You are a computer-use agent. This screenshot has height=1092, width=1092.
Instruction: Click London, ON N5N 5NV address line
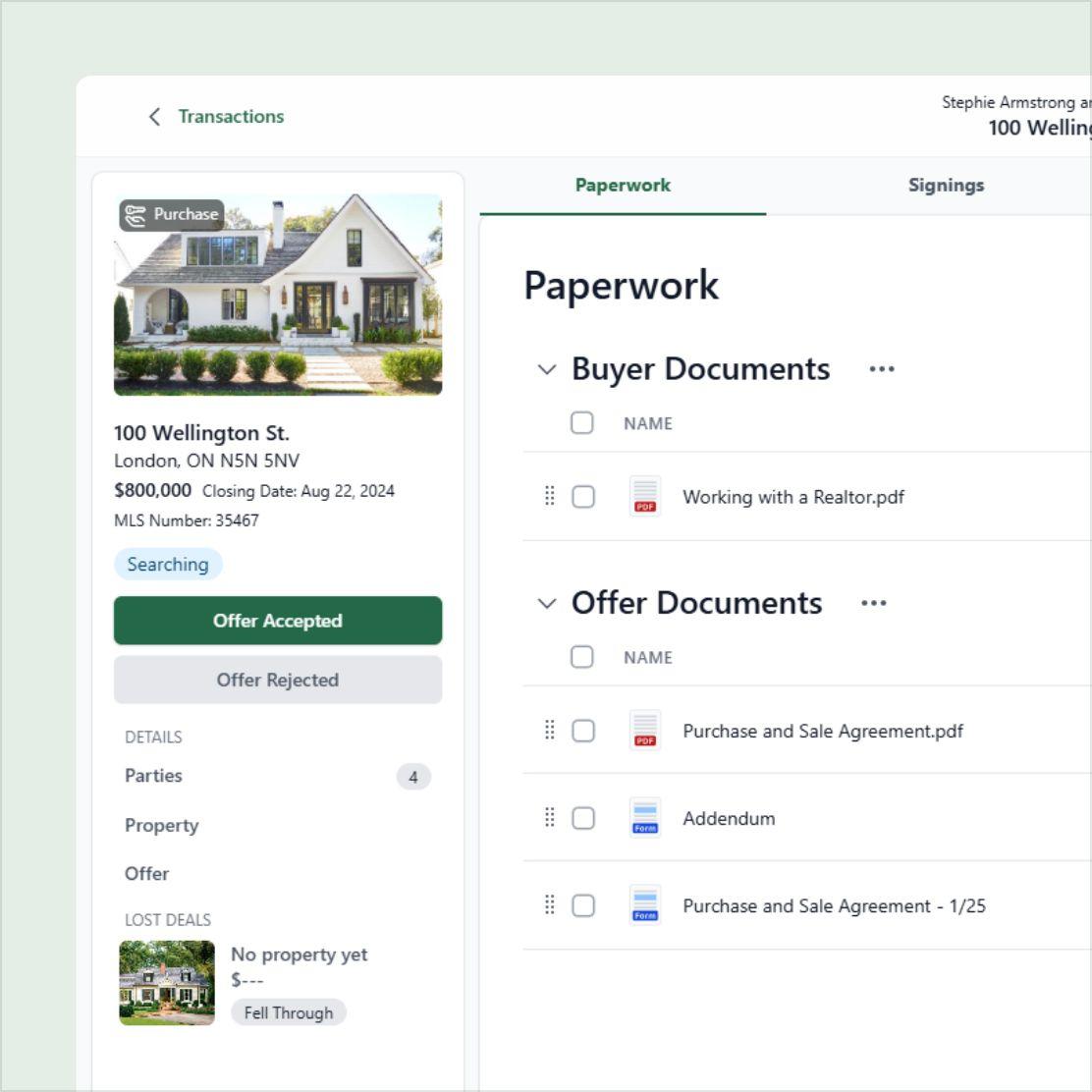tap(206, 461)
